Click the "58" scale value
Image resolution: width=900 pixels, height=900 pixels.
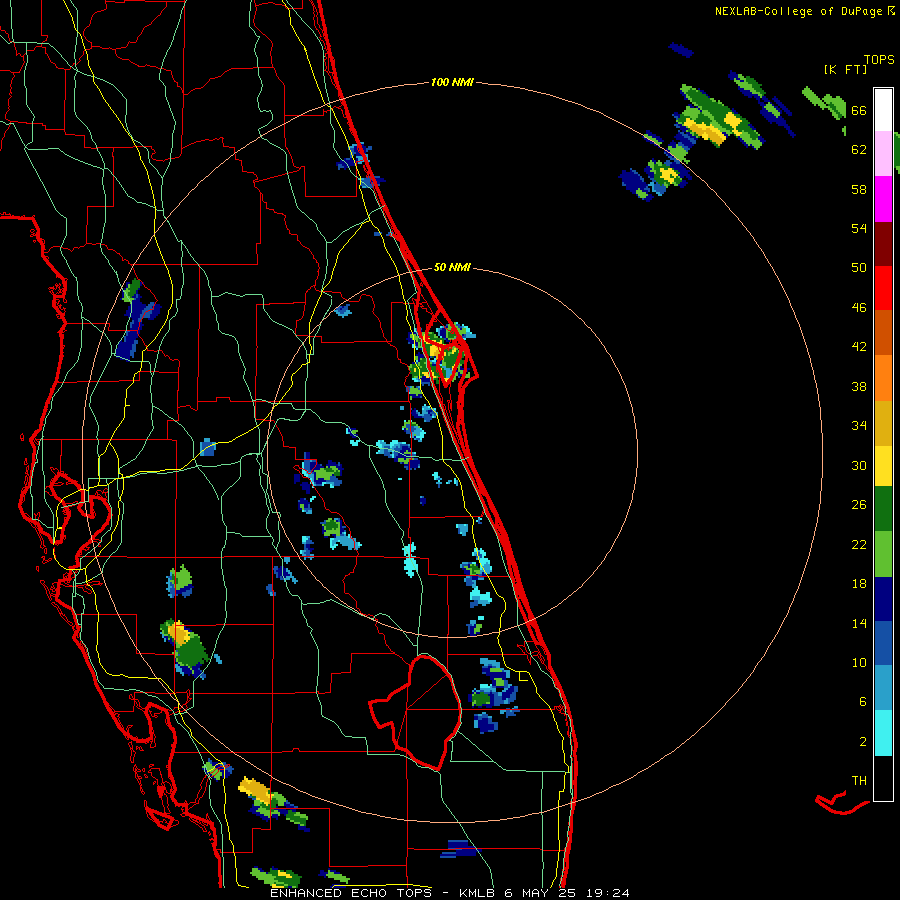coord(859,189)
